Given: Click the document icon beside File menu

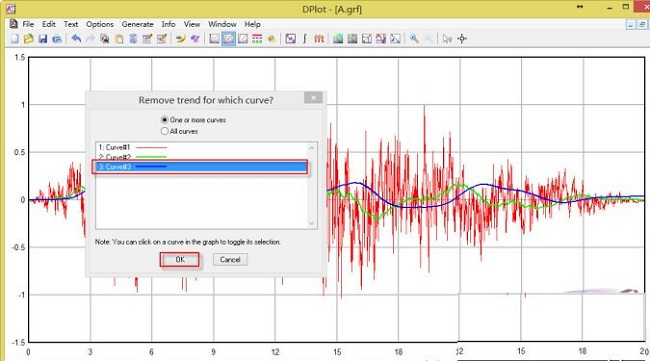Looking at the screenshot, I should (14, 24).
